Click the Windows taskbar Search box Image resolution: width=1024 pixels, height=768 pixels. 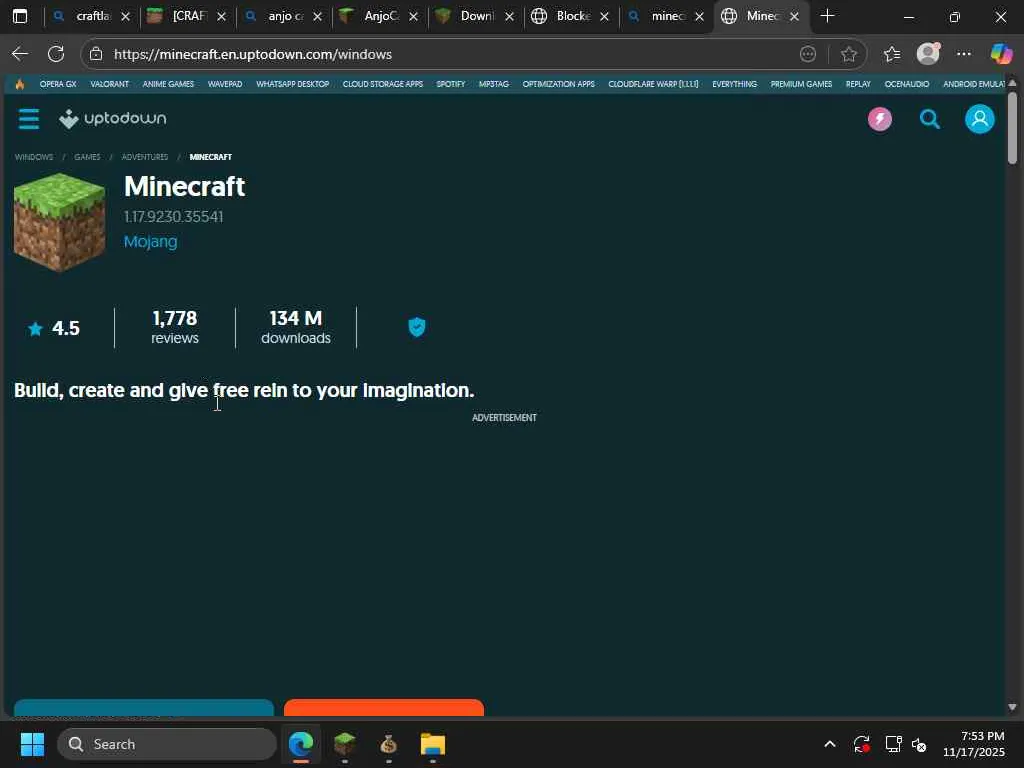(x=167, y=744)
